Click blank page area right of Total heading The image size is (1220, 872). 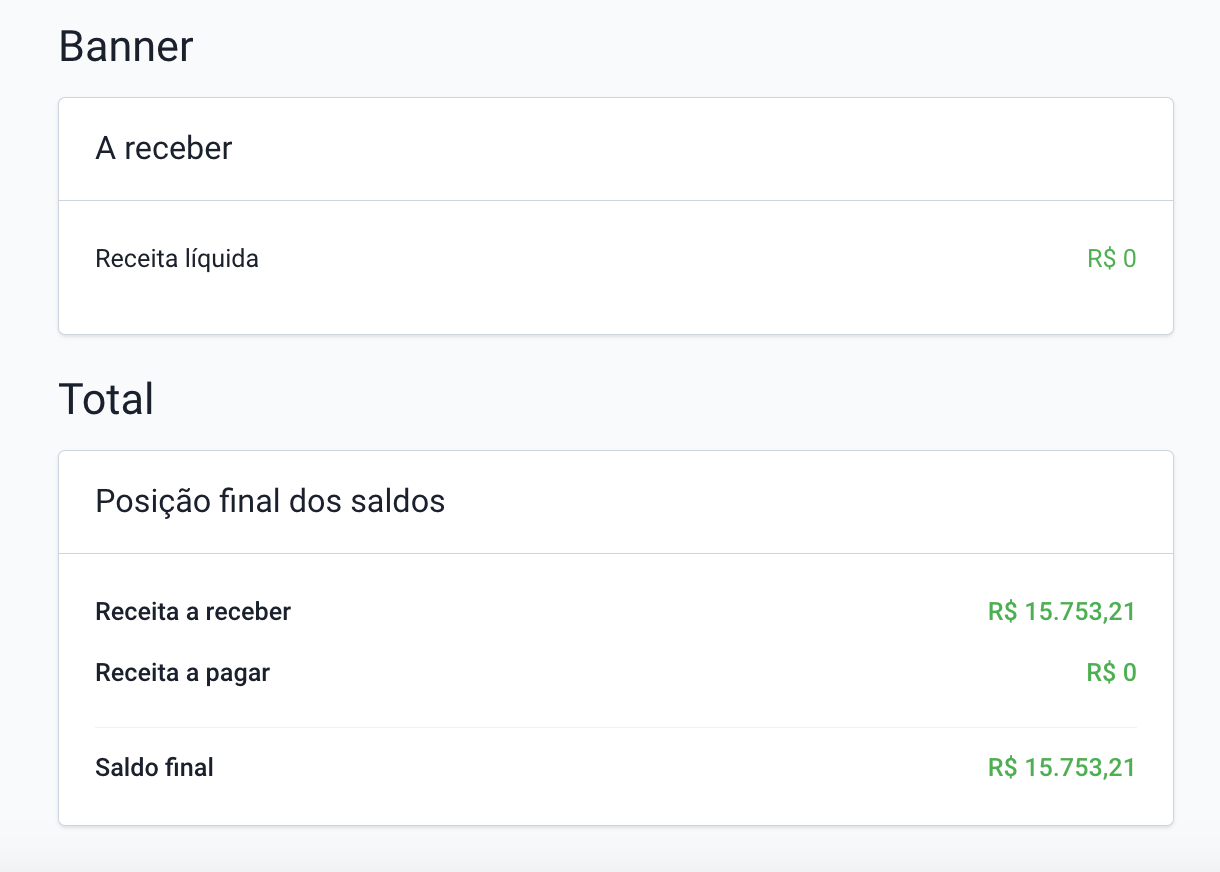[700, 399]
